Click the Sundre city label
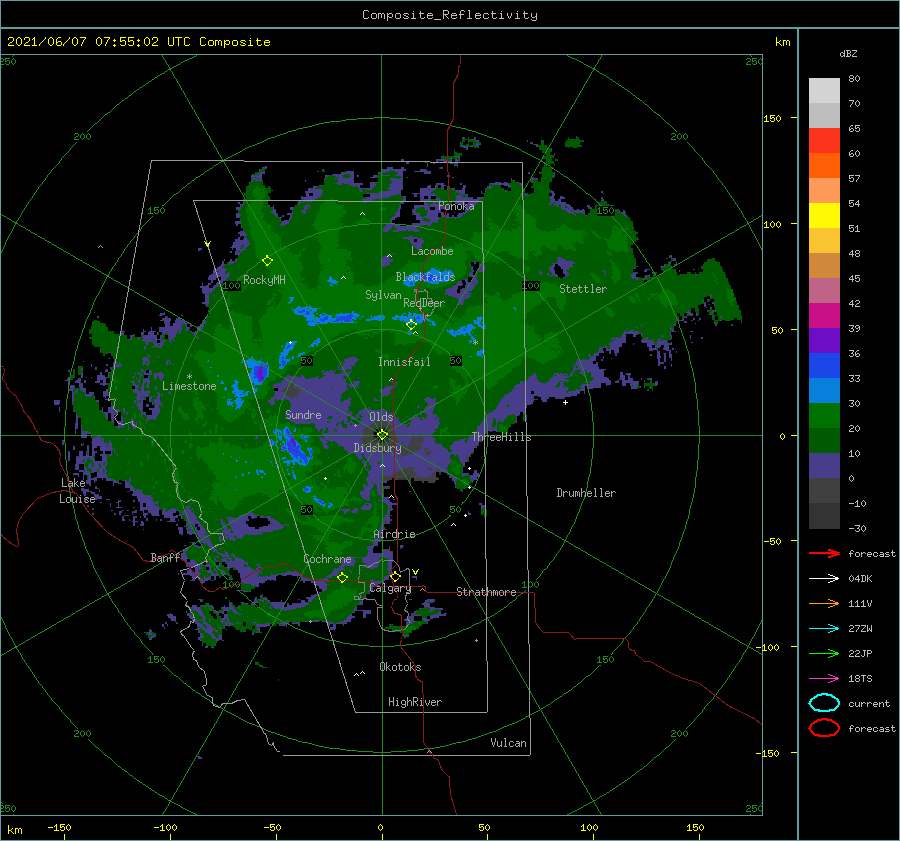Viewport: 900px width, 841px height. click(x=303, y=414)
